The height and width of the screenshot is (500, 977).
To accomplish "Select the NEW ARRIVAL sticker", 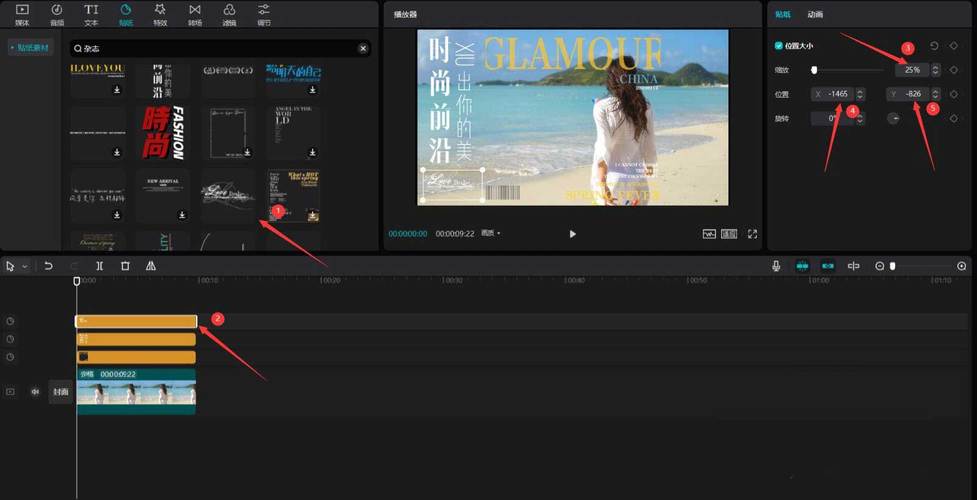I will click(163, 195).
